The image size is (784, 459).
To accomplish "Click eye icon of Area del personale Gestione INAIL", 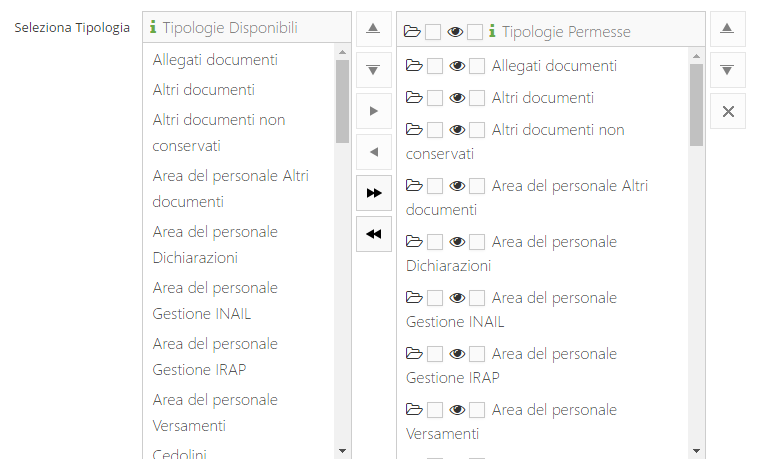I will pos(457,298).
